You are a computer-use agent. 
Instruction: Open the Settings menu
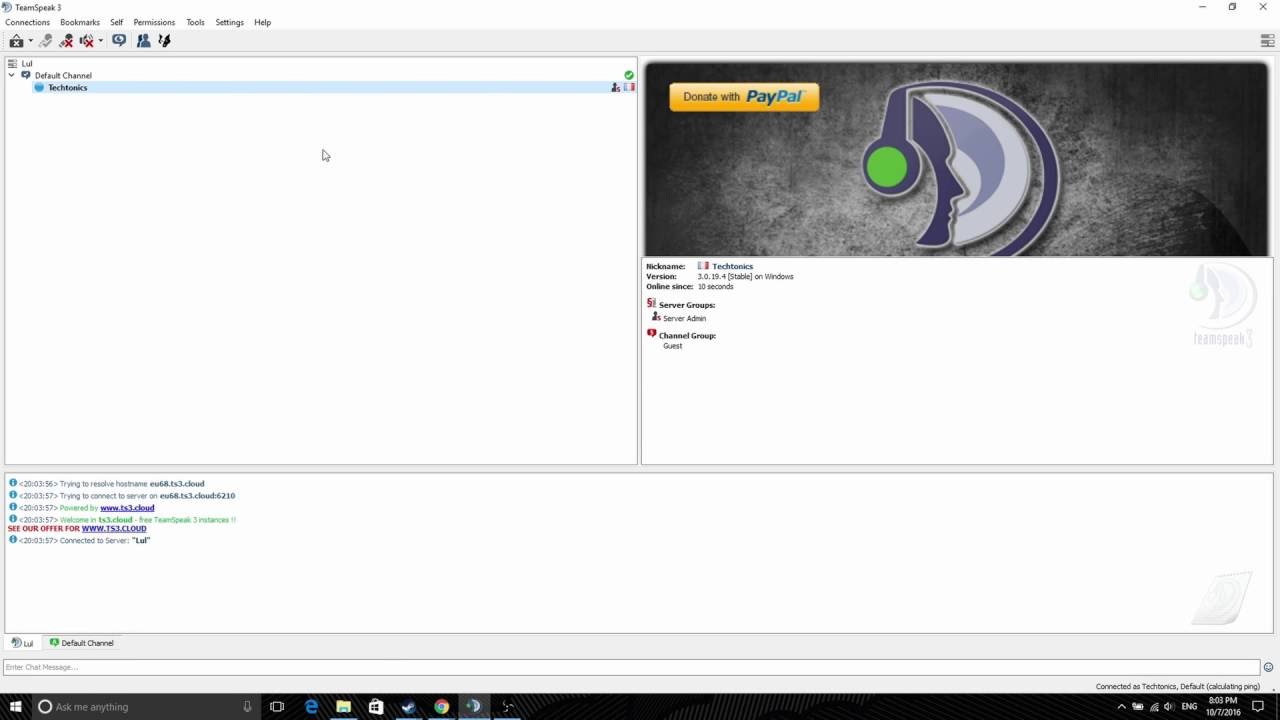pyautogui.click(x=229, y=22)
